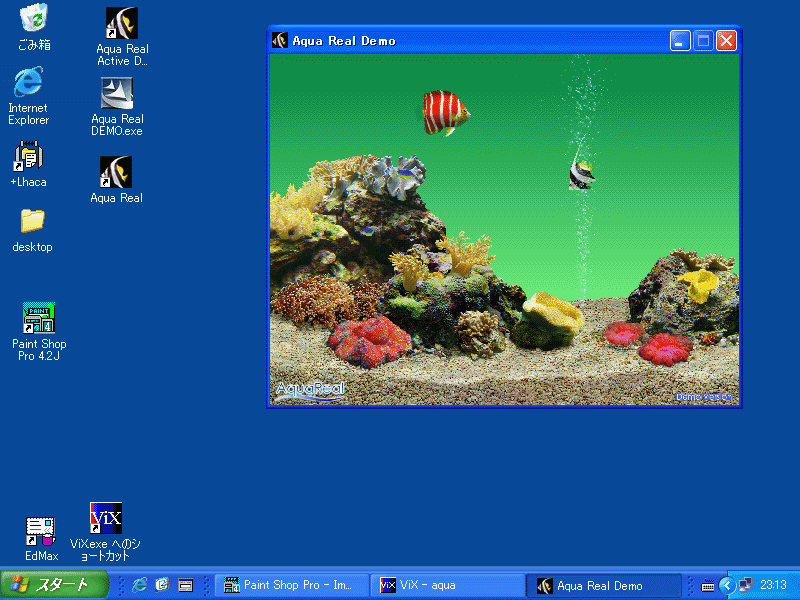
Task: Select the Aqua Real desktop shortcut
Action: (x=116, y=180)
